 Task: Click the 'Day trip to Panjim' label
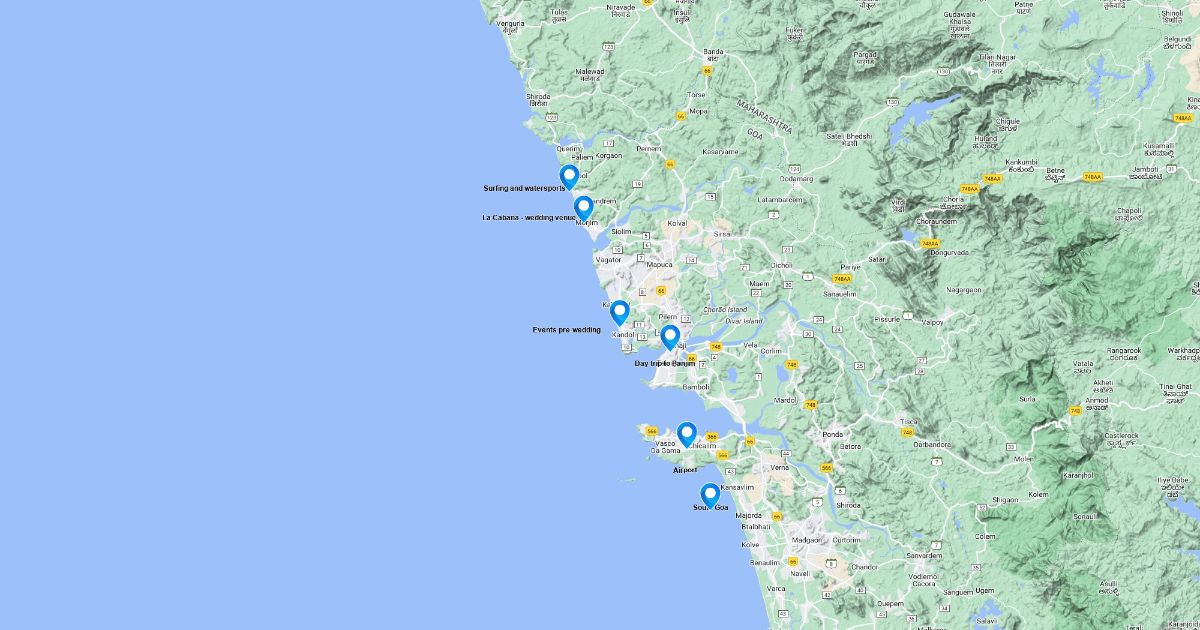coord(665,363)
